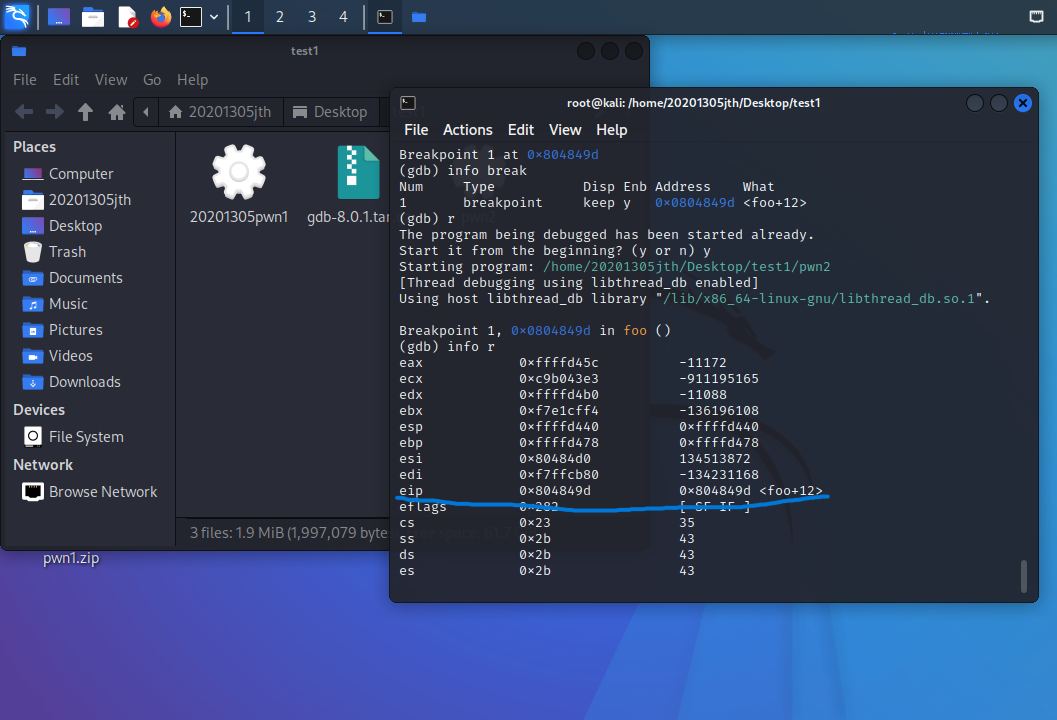Switch to workspace 1
The image size is (1057, 720).
[248, 17]
